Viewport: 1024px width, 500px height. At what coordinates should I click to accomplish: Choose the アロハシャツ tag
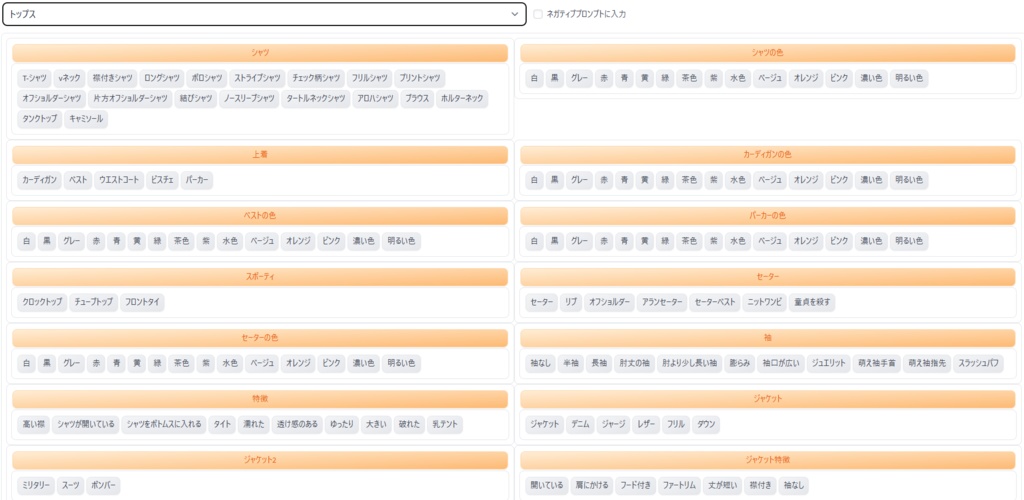click(375, 99)
